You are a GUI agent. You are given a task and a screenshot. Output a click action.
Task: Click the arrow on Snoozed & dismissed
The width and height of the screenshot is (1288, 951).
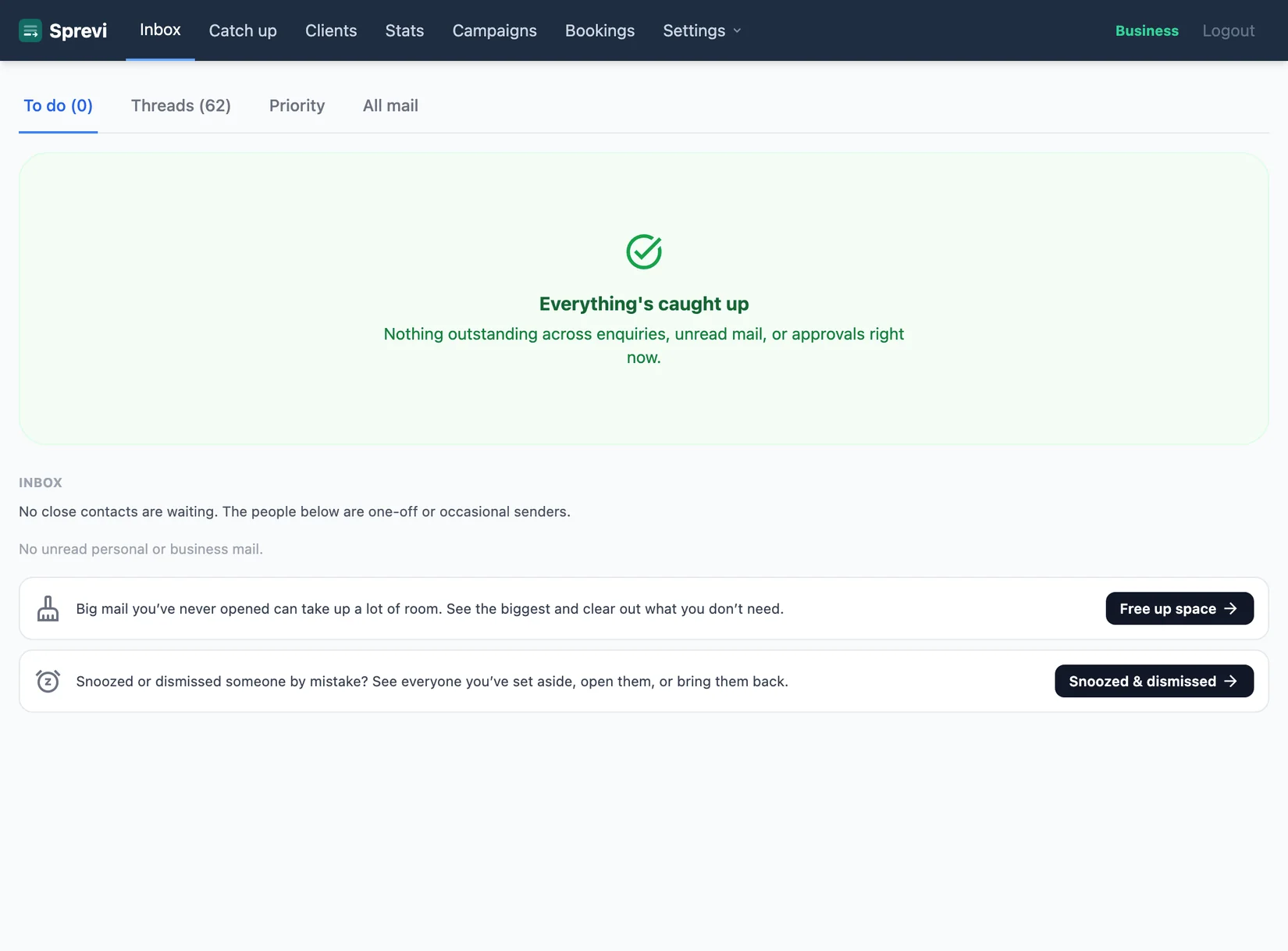click(1231, 681)
